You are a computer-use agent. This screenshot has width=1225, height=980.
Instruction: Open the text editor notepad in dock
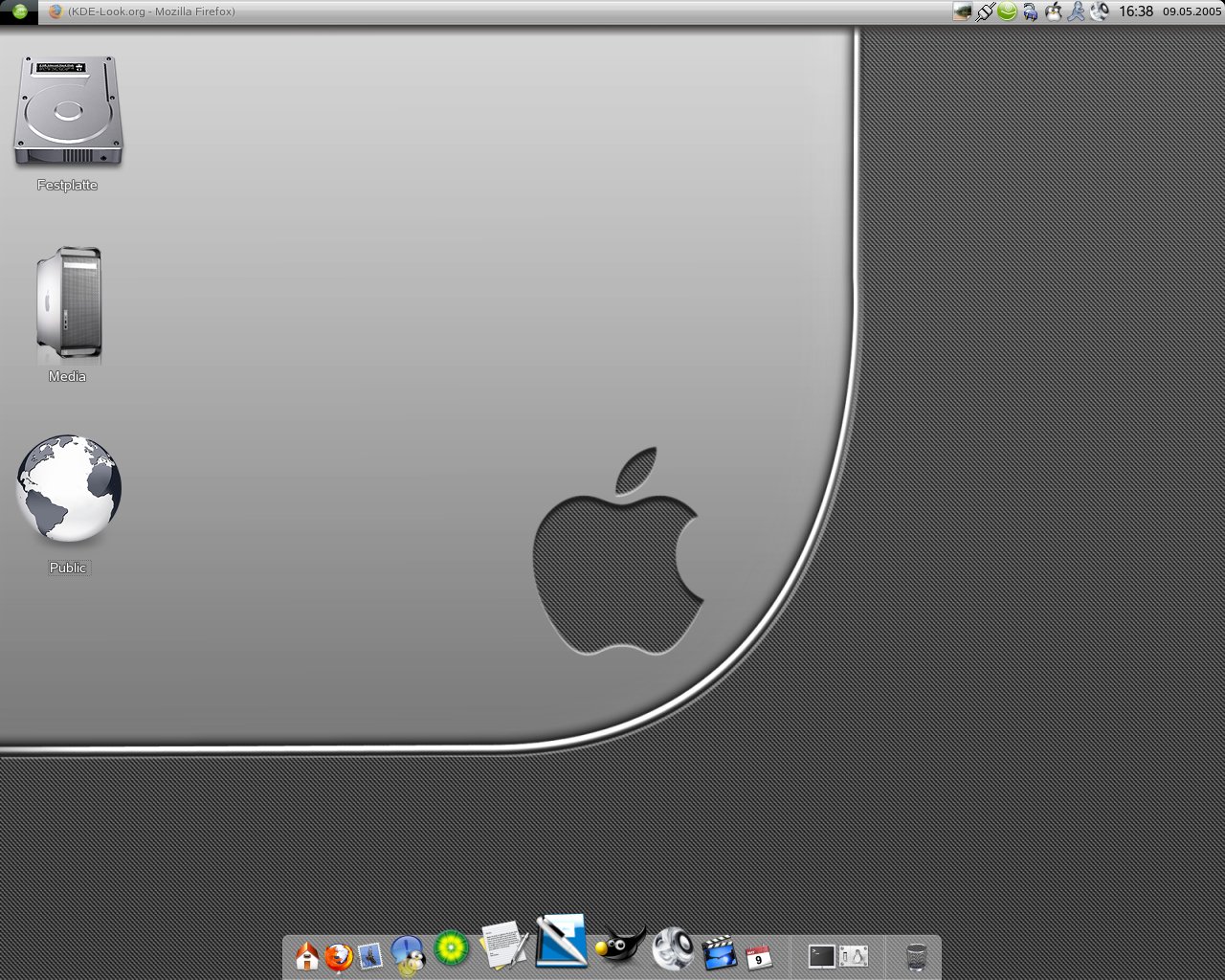(504, 946)
